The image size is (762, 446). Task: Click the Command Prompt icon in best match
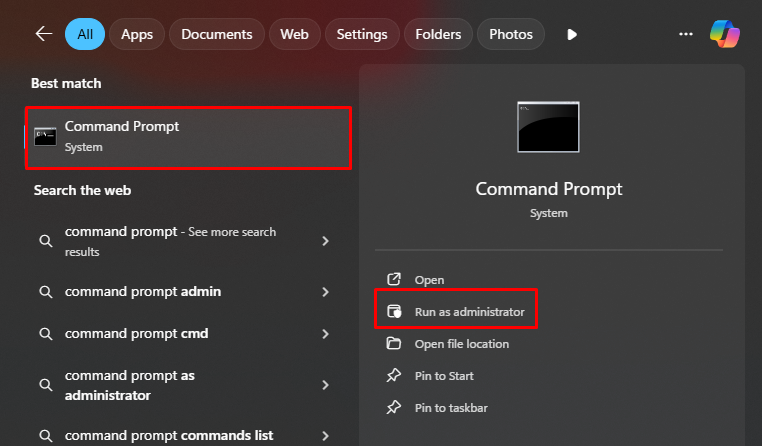45,137
